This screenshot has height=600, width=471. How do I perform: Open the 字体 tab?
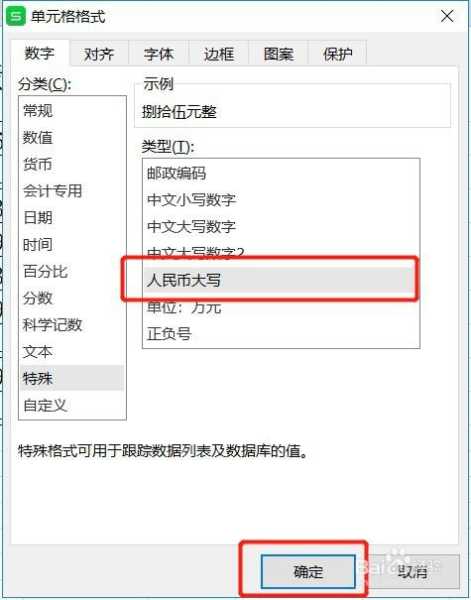coord(158,54)
